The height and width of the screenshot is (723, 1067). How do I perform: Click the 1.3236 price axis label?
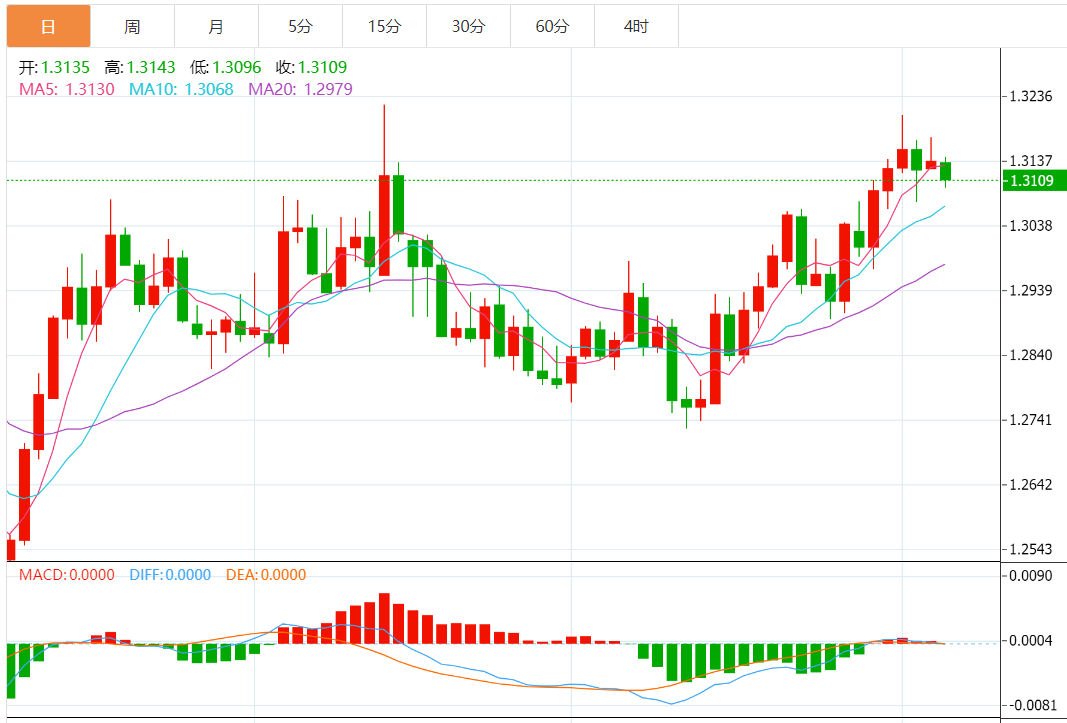(x=1031, y=96)
